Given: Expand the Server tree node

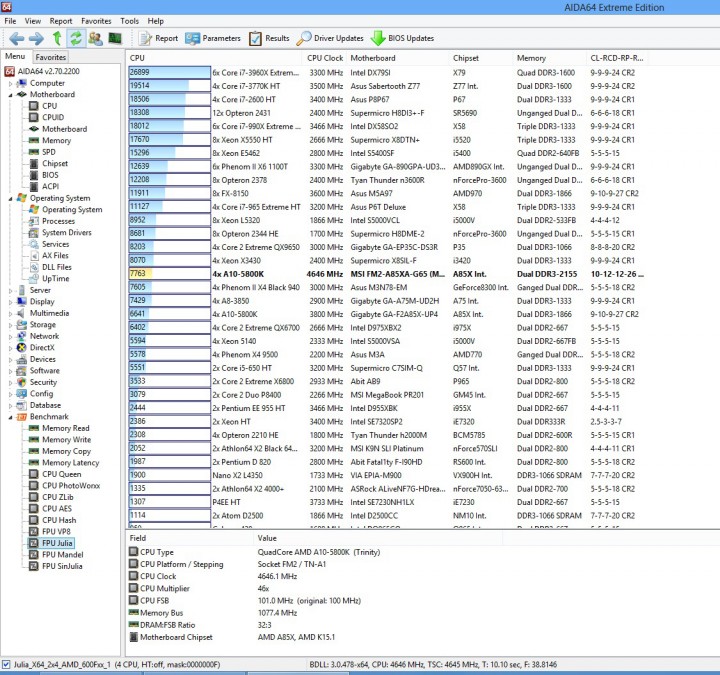Looking at the screenshot, I should (10, 290).
